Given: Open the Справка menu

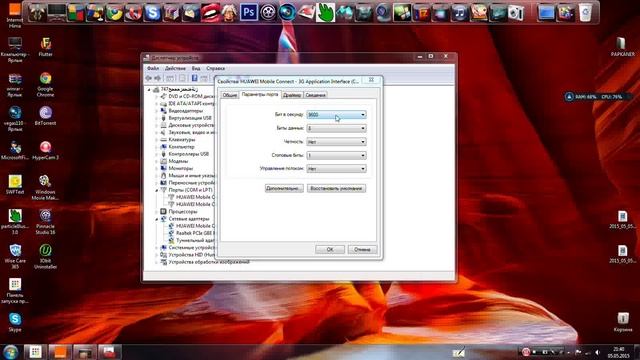Looking at the screenshot, I should click(x=216, y=68).
